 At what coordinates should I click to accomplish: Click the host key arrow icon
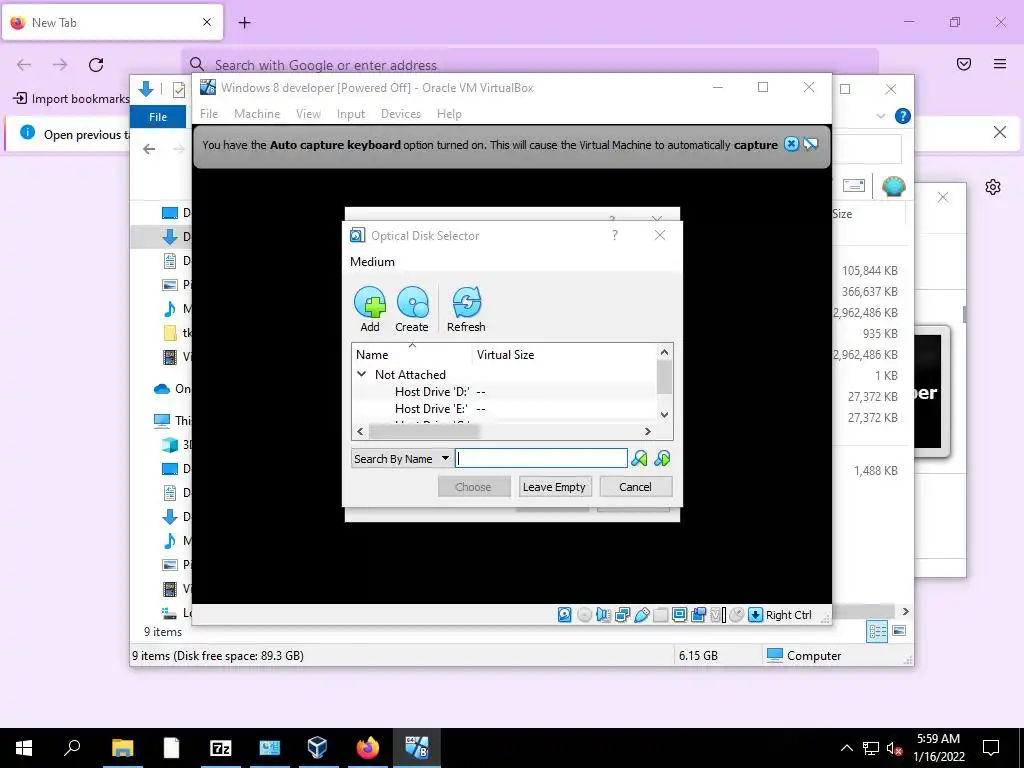(755, 615)
